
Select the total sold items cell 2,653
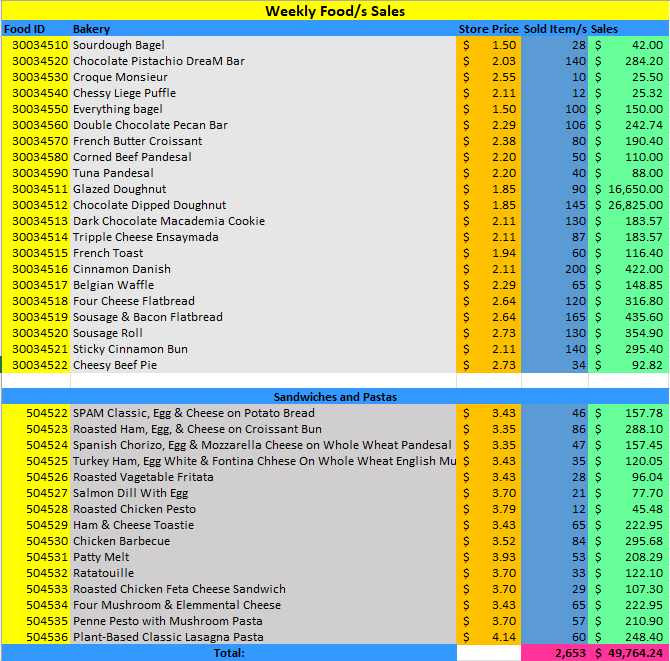[x=555, y=653]
